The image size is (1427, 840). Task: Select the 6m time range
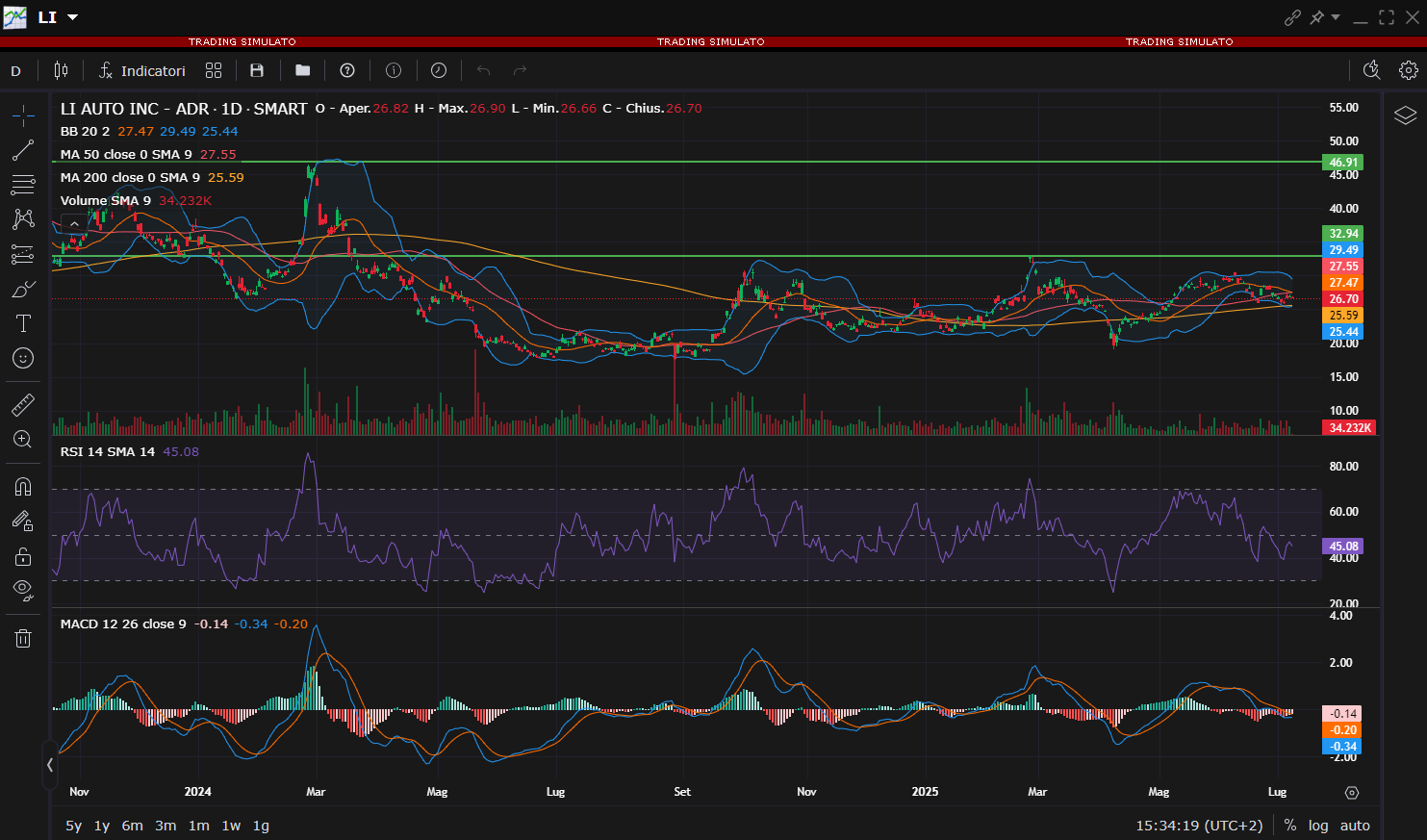(x=133, y=826)
